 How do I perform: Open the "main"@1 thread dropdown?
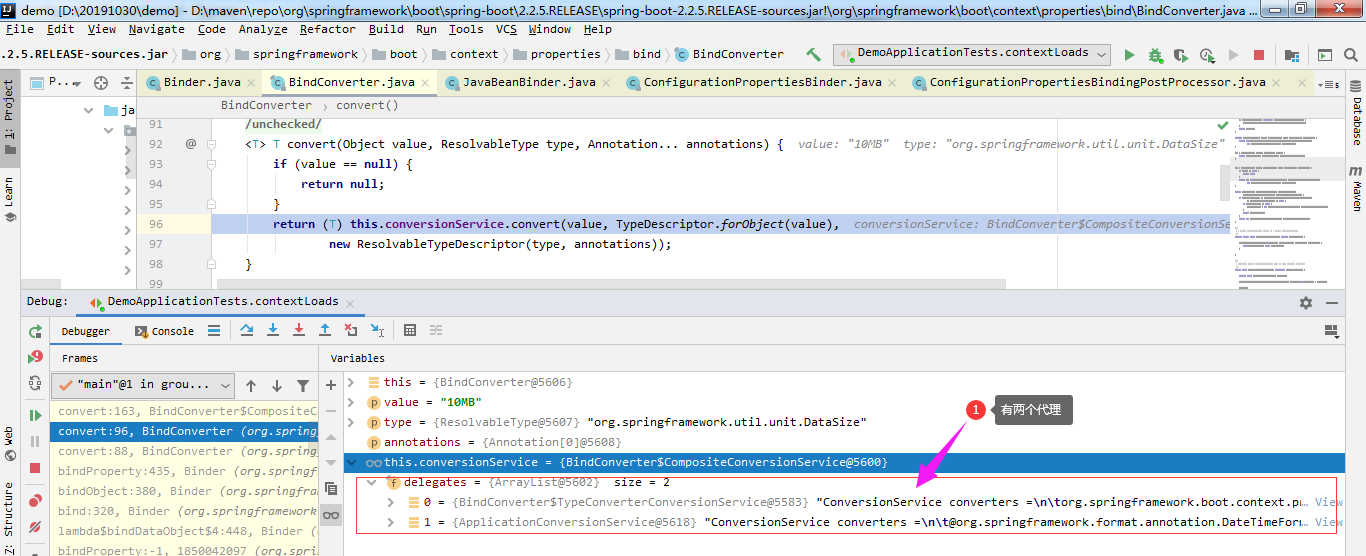pyautogui.click(x=143, y=385)
